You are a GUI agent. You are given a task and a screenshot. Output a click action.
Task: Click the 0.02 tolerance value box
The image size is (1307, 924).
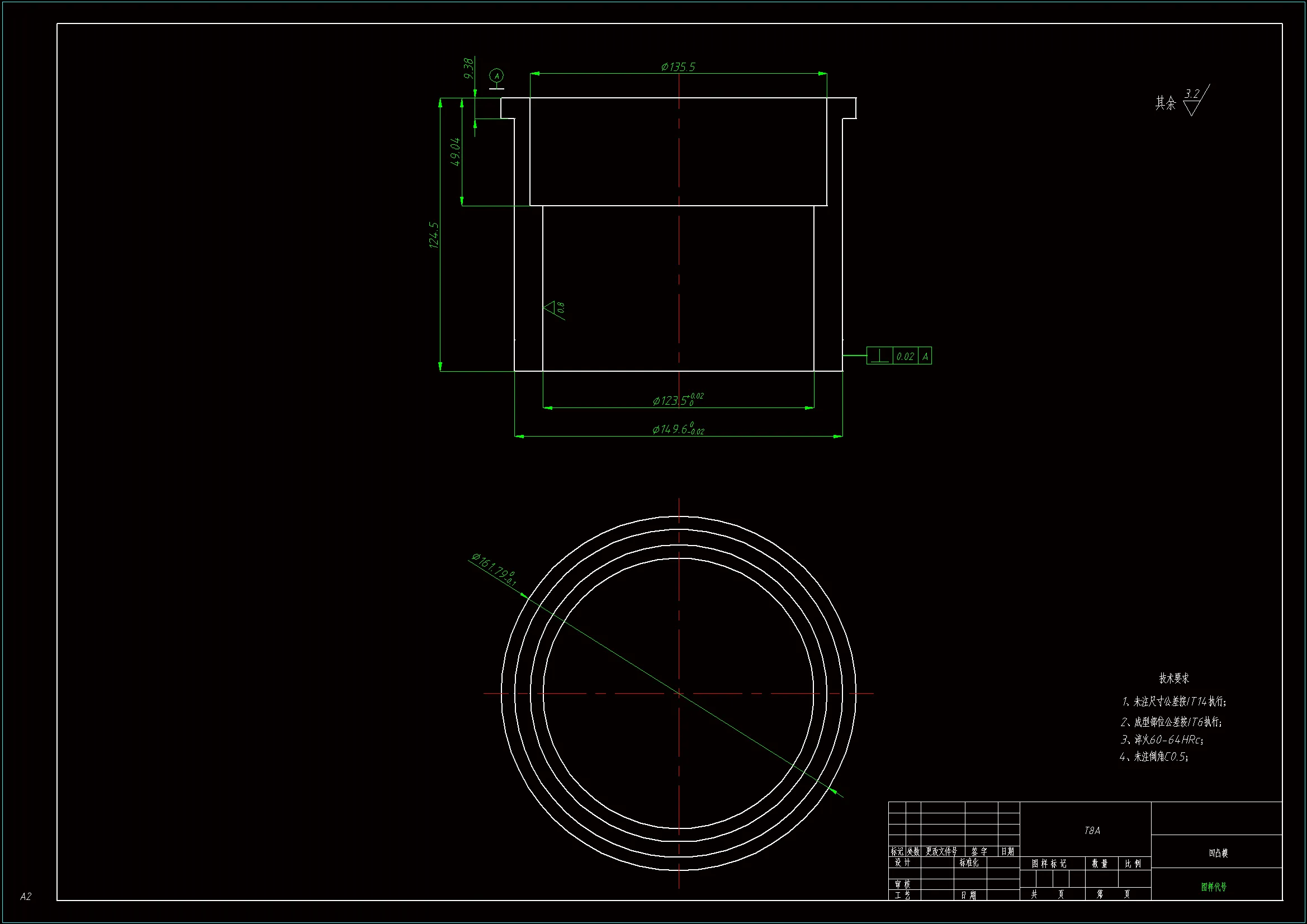point(905,357)
